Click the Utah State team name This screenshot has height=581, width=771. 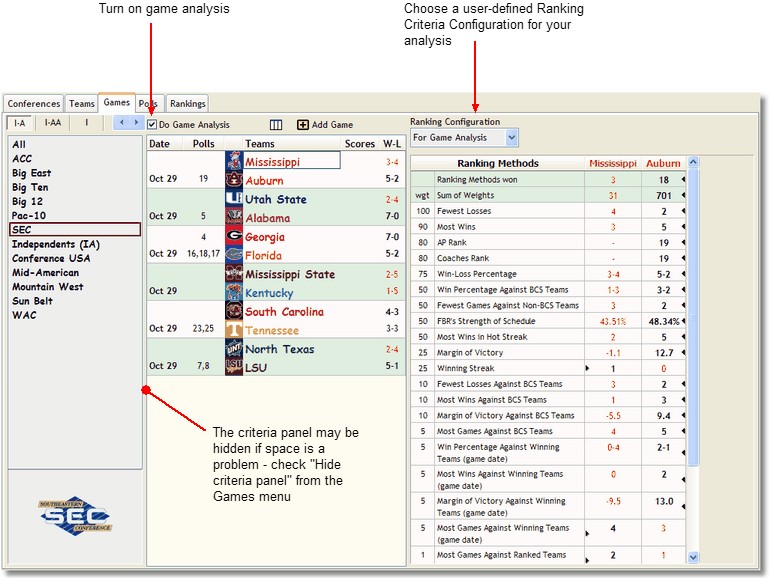click(276, 199)
